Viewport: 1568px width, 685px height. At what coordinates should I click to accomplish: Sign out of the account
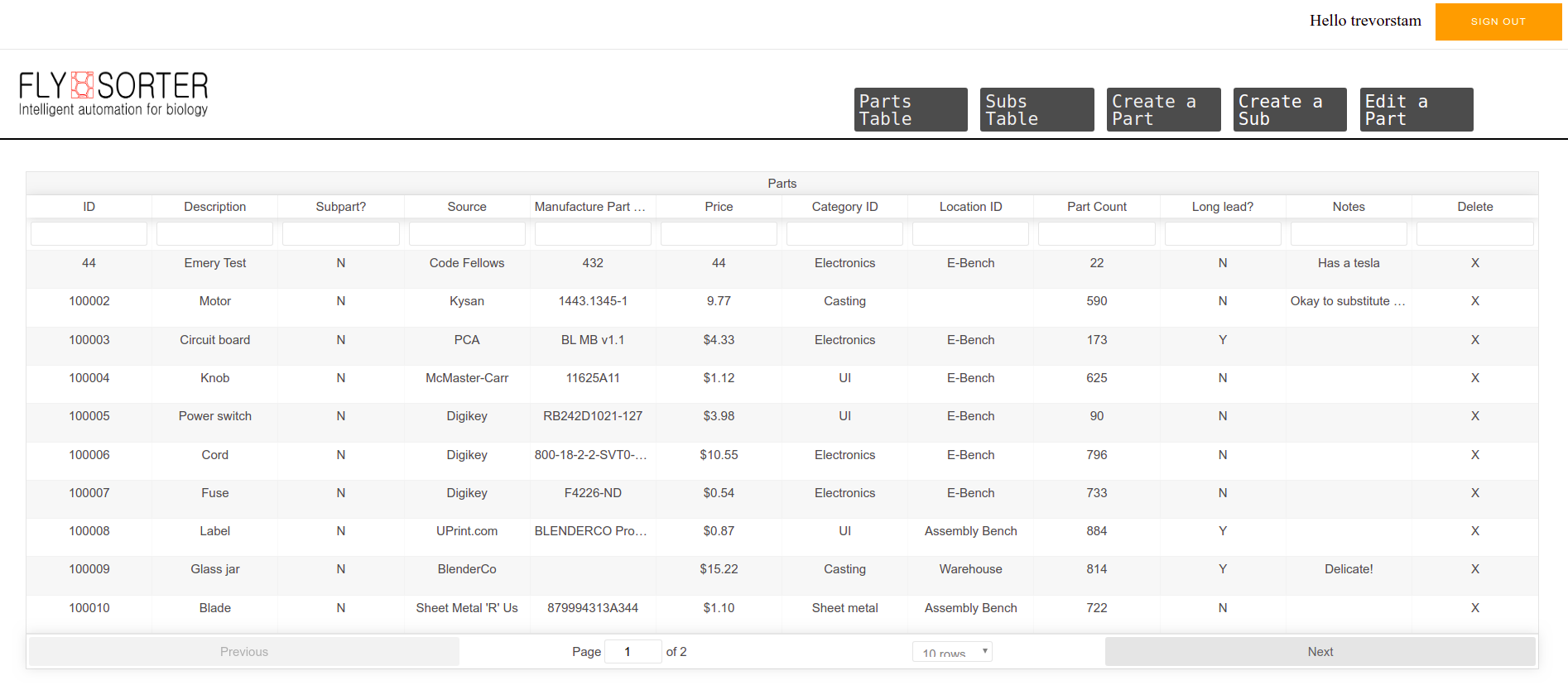pos(1498,22)
